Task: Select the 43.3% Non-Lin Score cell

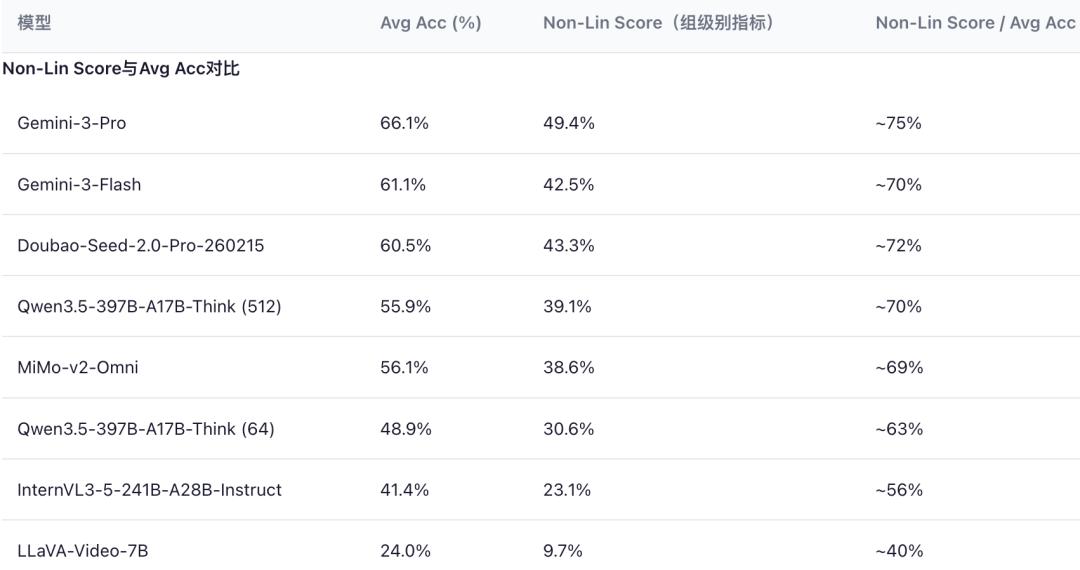Action: click(568, 246)
